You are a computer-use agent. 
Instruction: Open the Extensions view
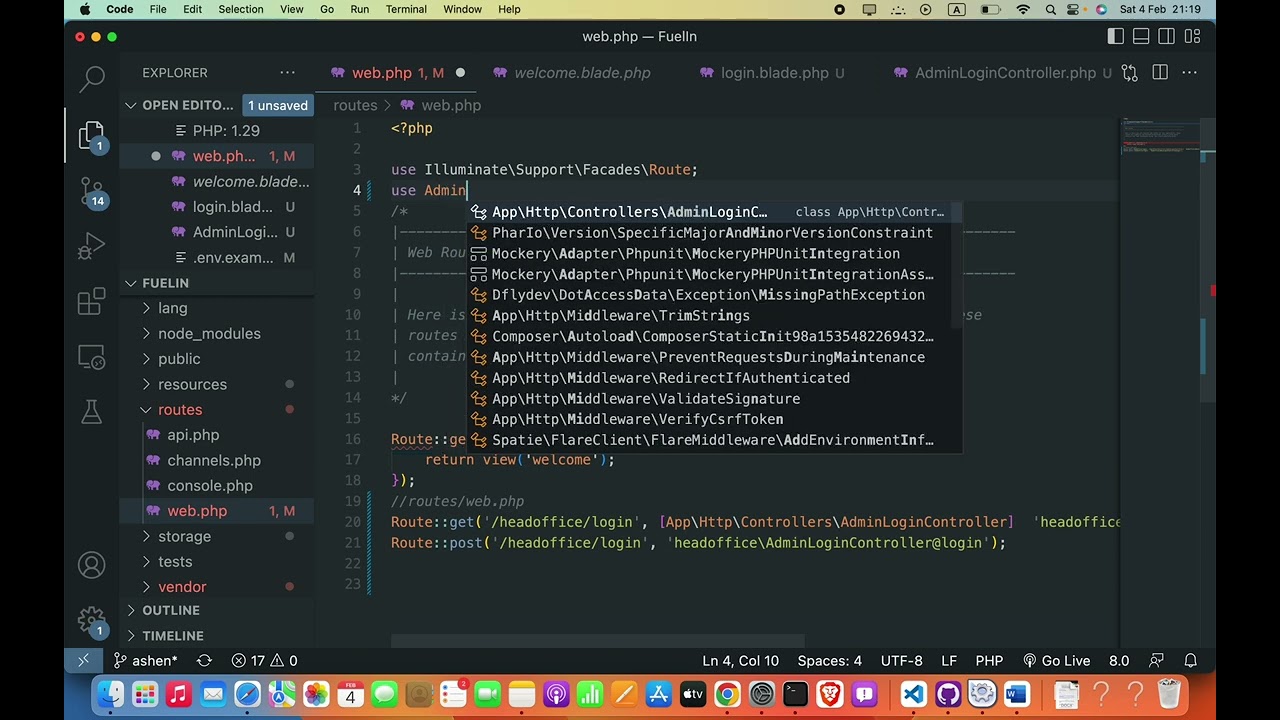point(92,301)
